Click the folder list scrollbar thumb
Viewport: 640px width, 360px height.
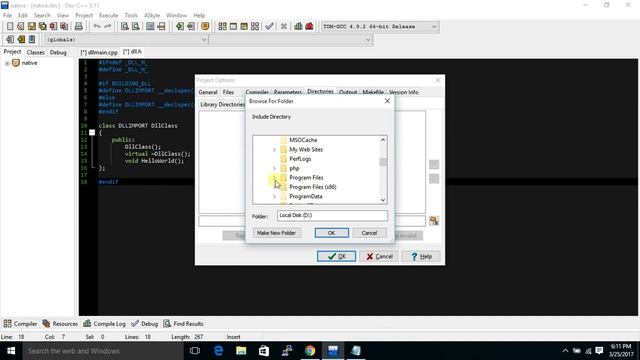[x=383, y=162]
